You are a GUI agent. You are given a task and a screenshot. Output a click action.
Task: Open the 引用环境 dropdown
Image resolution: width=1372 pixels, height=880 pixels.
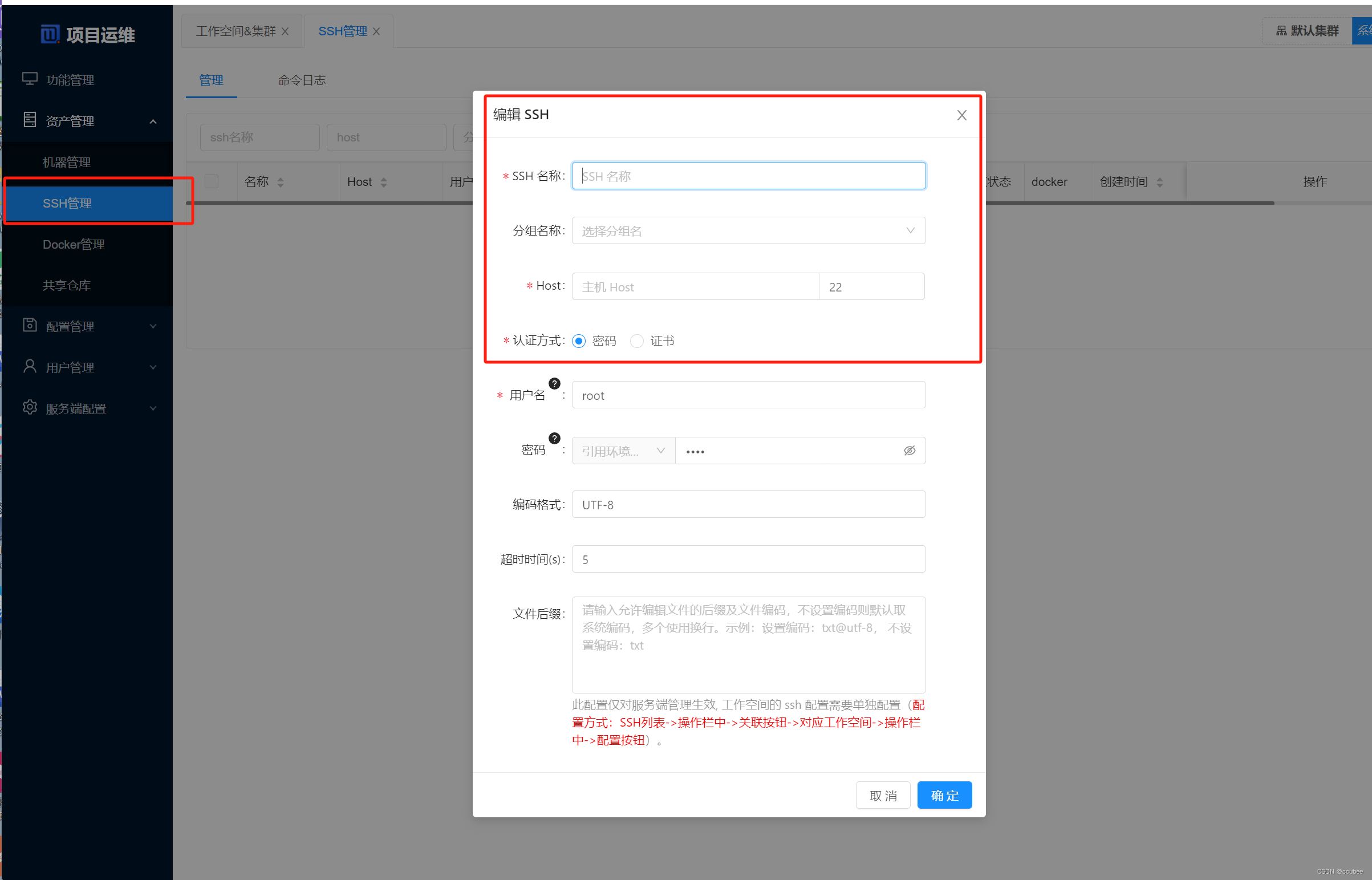click(x=623, y=451)
